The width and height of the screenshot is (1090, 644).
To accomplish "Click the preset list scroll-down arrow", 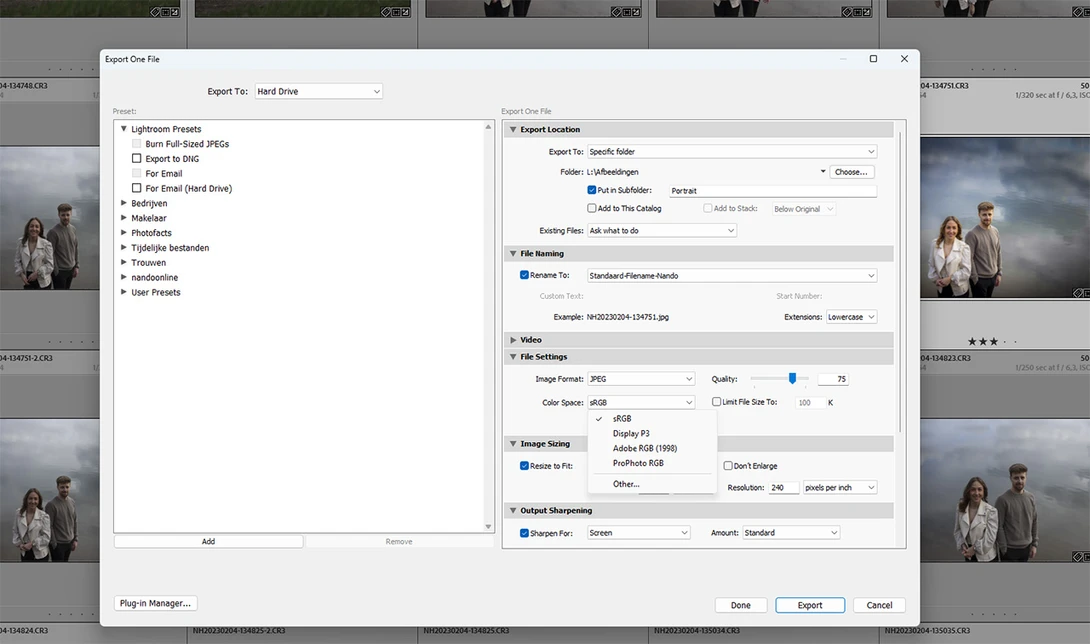I will click(x=488, y=526).
